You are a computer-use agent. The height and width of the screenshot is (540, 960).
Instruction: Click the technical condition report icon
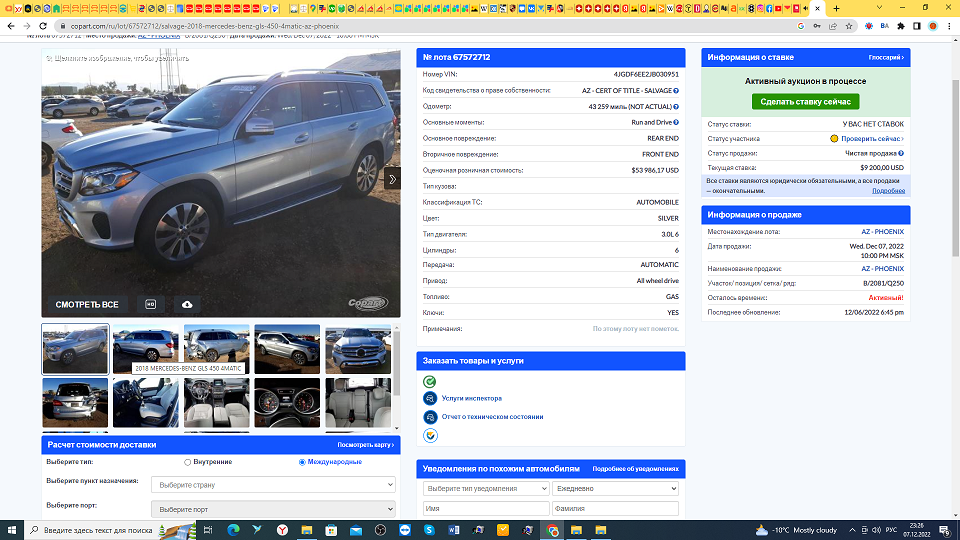click(x=430, y=417)
